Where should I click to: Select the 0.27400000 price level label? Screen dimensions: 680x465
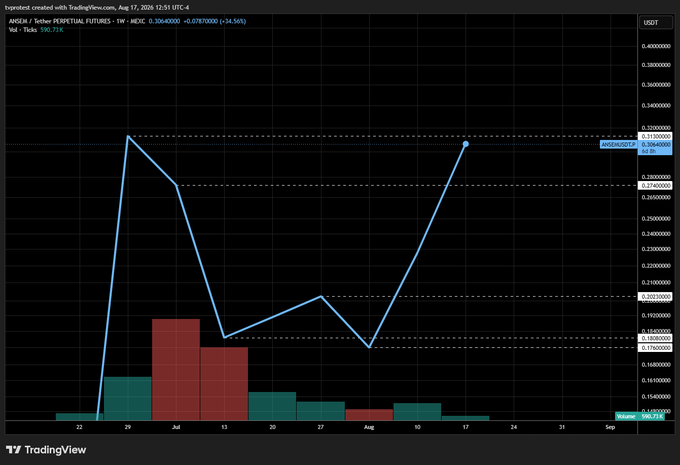pos(656,186)
